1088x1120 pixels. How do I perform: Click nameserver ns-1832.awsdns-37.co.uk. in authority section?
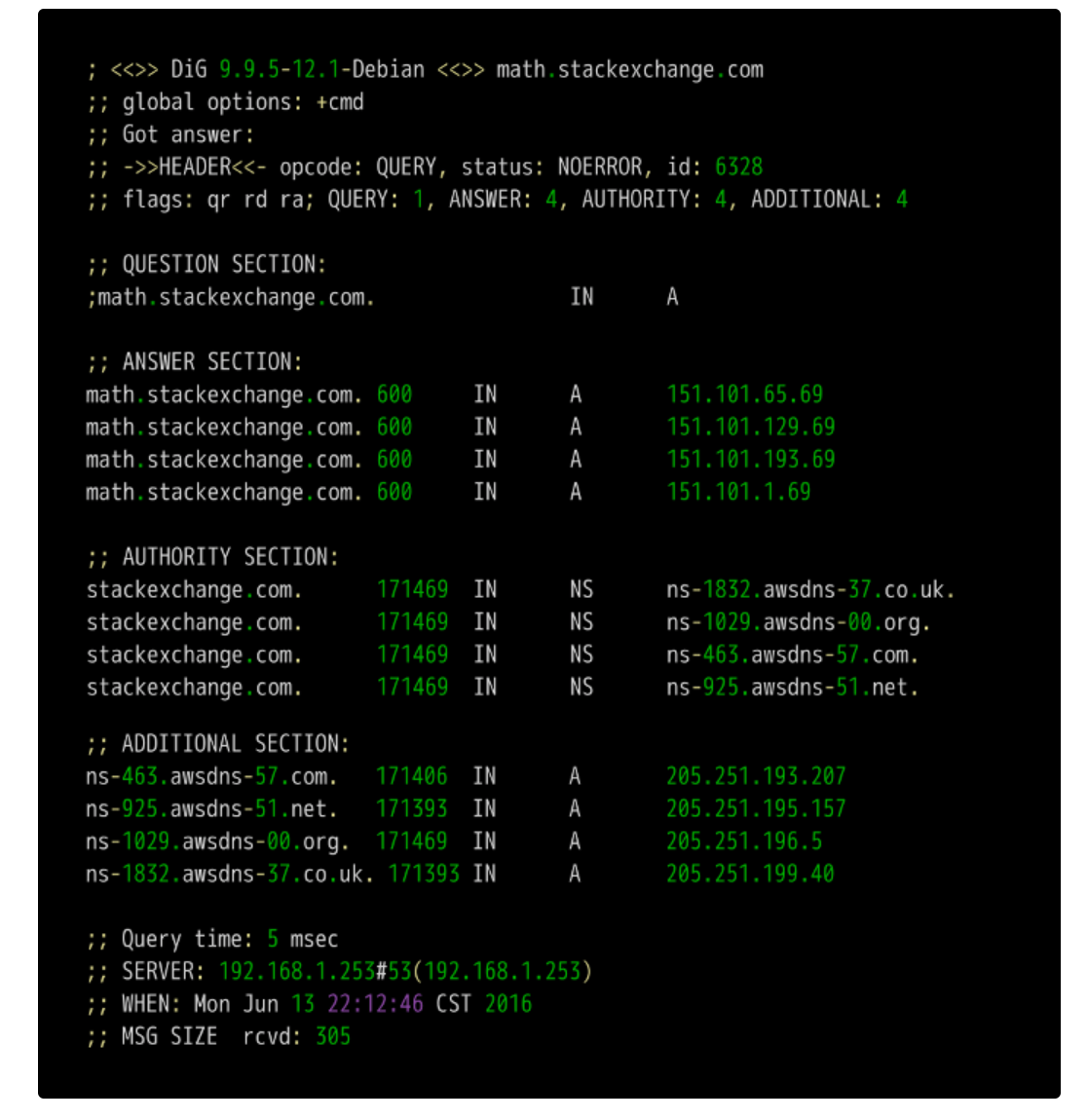pos(810,590)
